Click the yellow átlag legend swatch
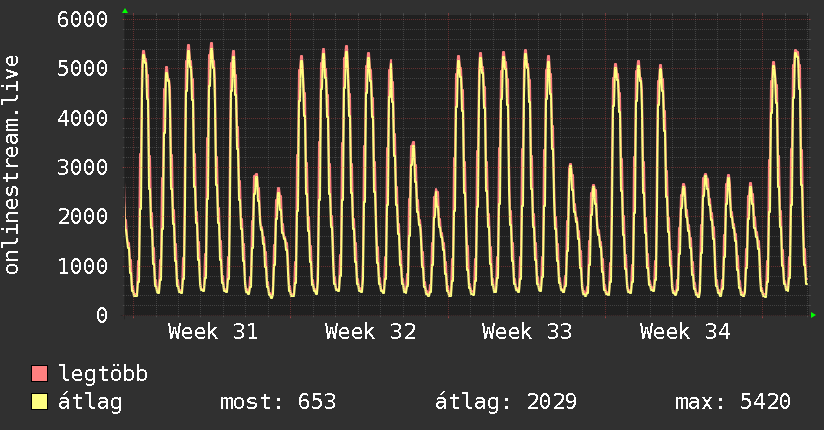The width and height of the screenshot is (824, 430). (x=39, y=402)
